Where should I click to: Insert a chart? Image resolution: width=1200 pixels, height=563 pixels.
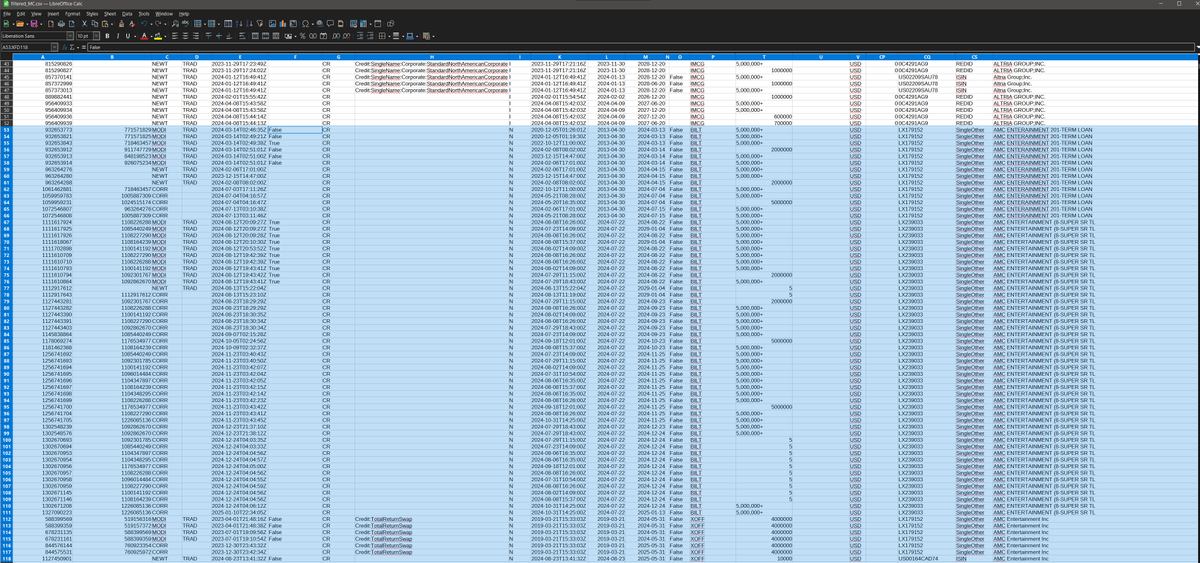pos(282,24)
